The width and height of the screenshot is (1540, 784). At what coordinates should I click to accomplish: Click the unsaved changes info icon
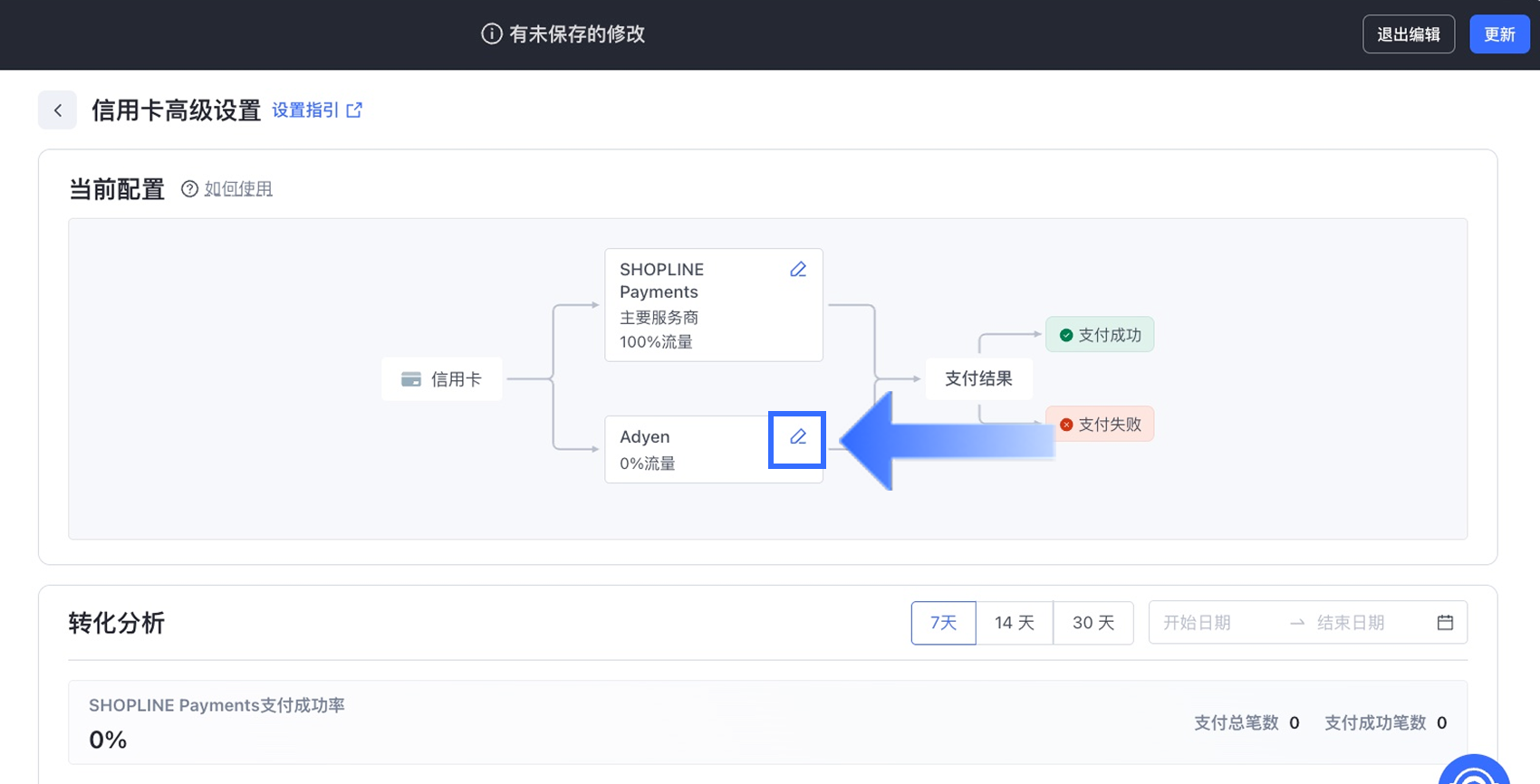coord(491,34)
